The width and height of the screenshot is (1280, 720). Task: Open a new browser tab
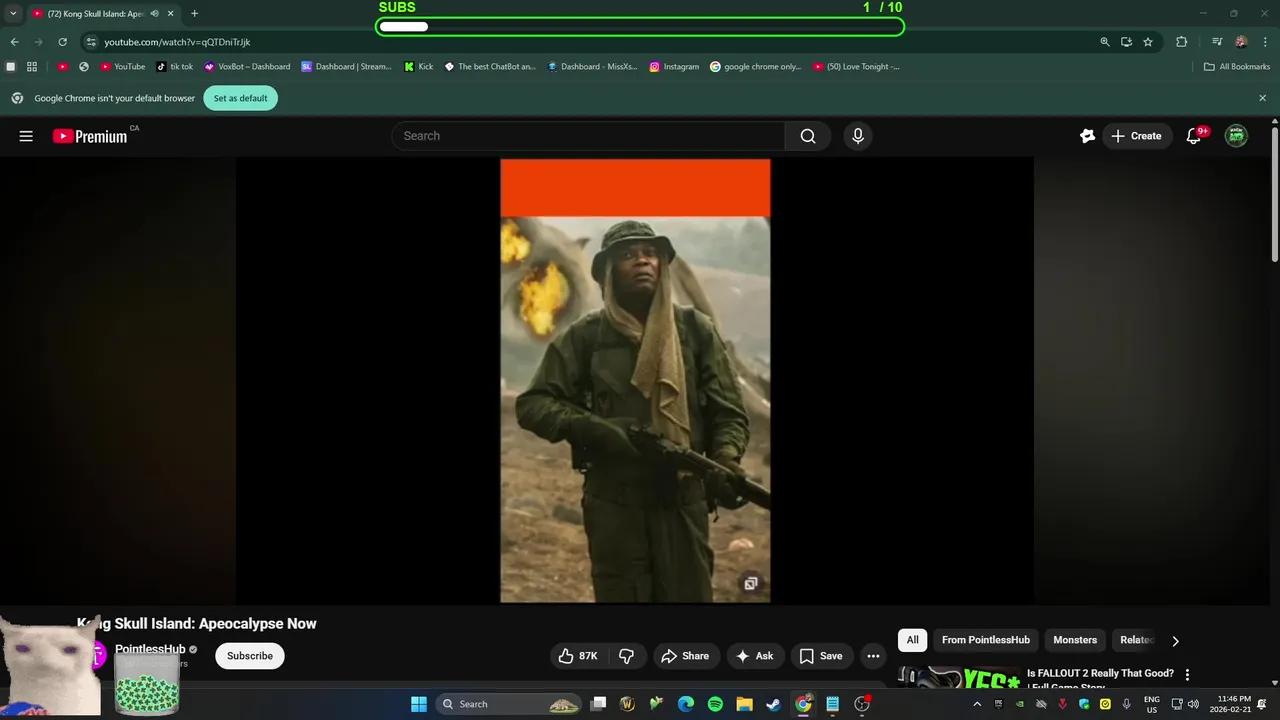(194, 14)
